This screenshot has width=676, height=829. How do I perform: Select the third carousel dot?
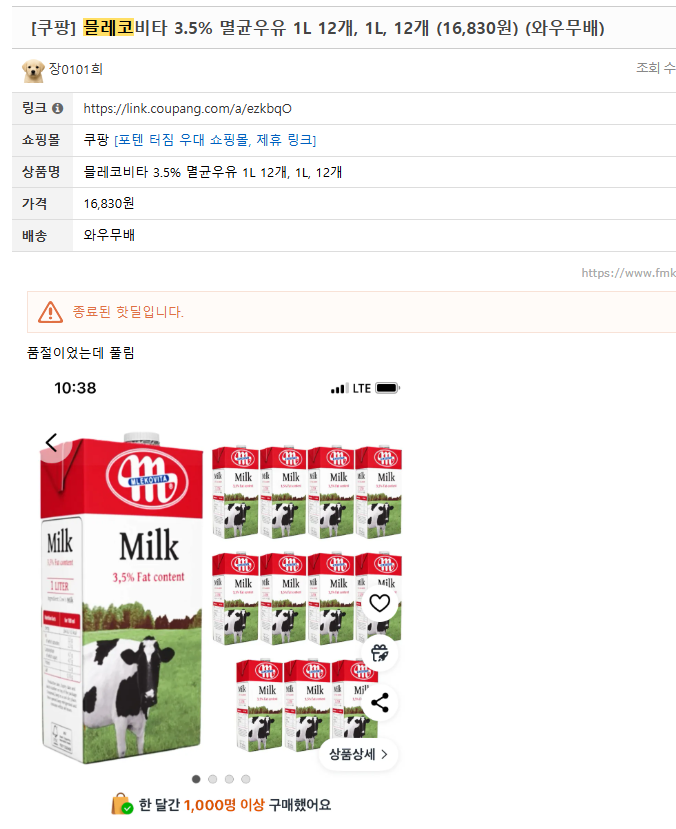pos(229,779)
